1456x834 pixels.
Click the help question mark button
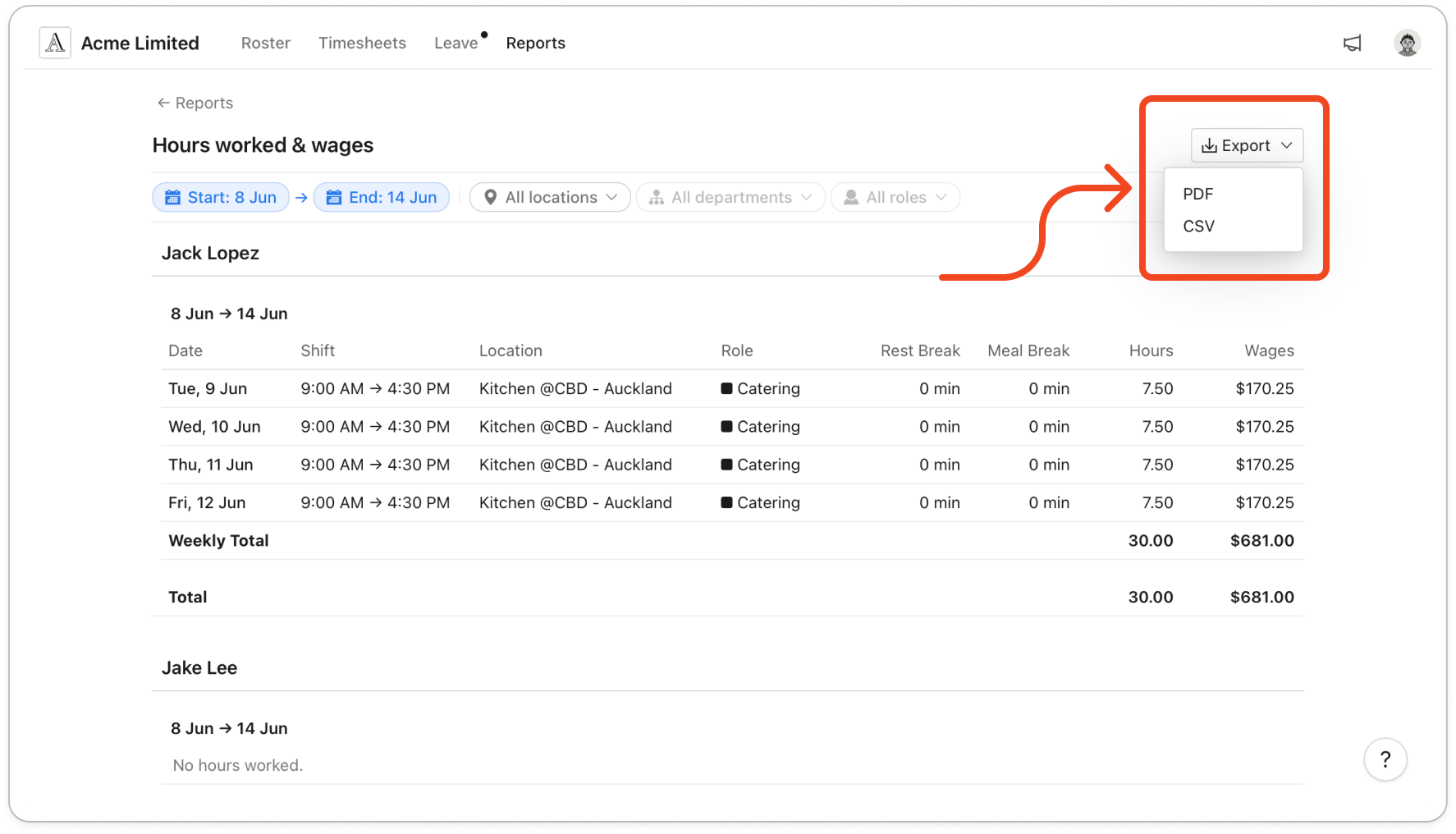tap(1385, 759)
